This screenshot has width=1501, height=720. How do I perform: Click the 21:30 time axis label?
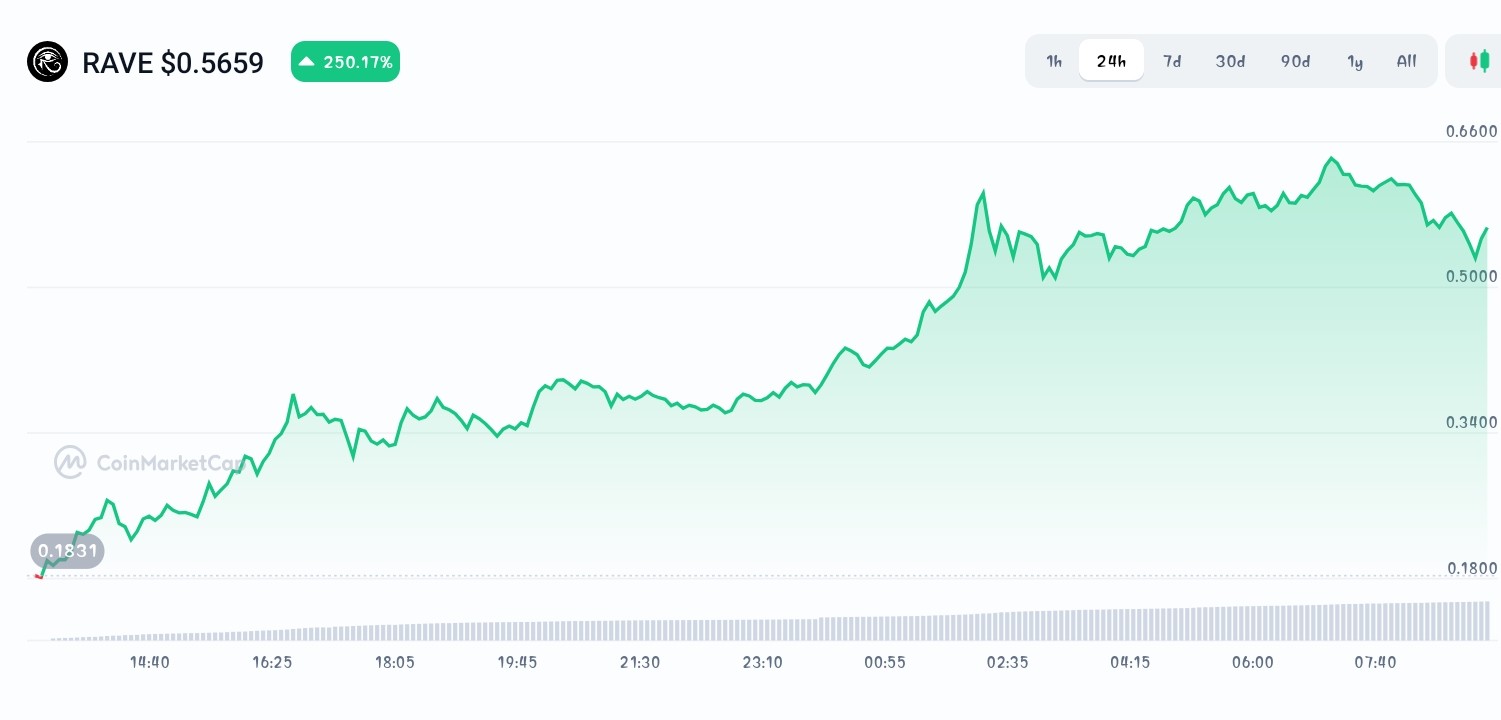[640, 662]
